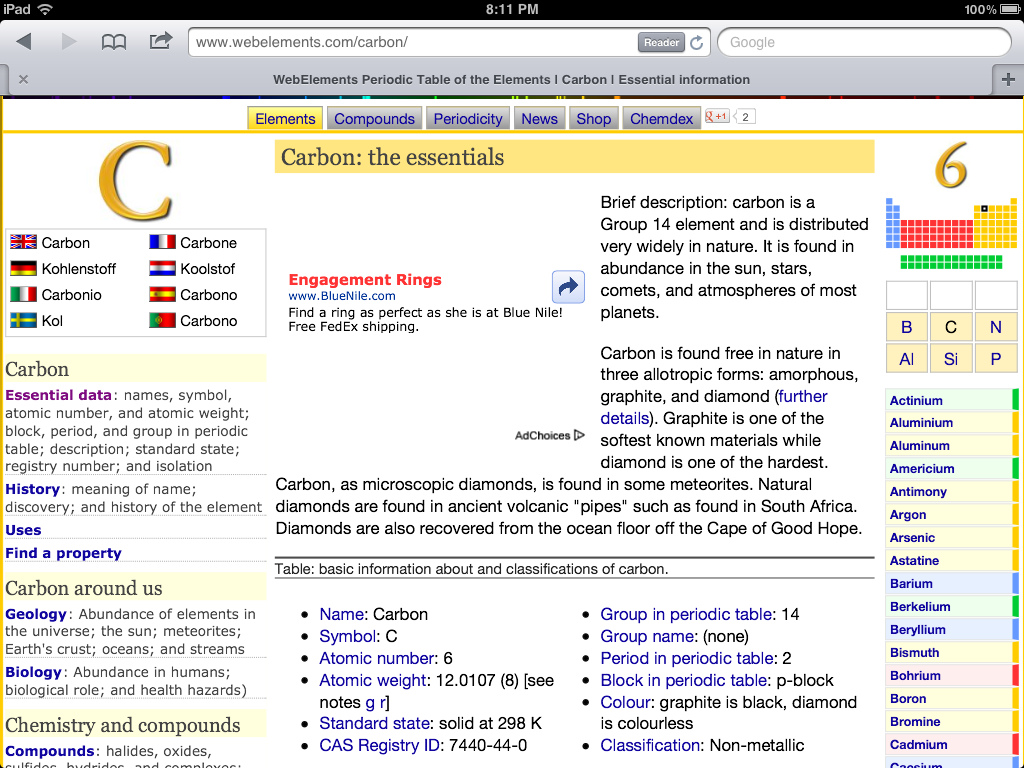Click the Spanish flag next to Carbono
1024x768 pixels.
click(x=162, y=295)
